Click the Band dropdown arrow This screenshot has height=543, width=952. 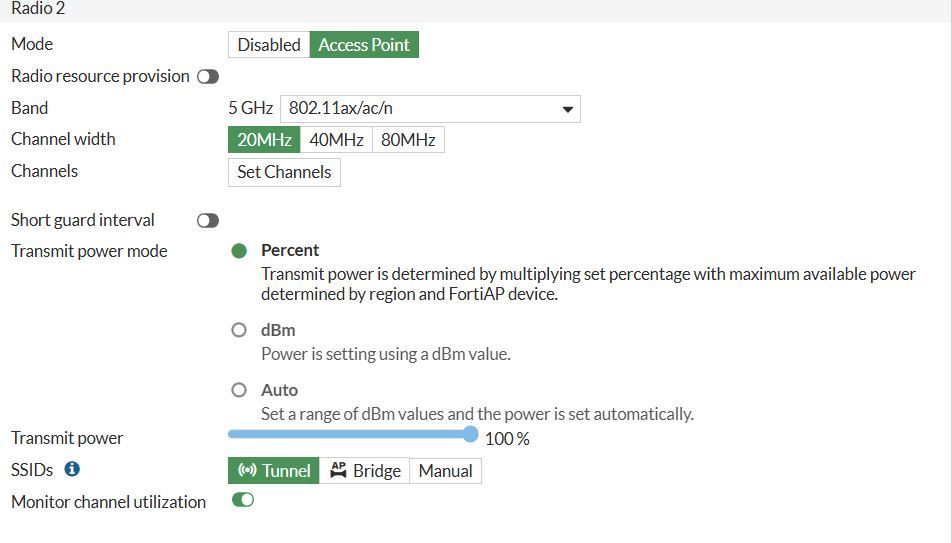[567, 109]
